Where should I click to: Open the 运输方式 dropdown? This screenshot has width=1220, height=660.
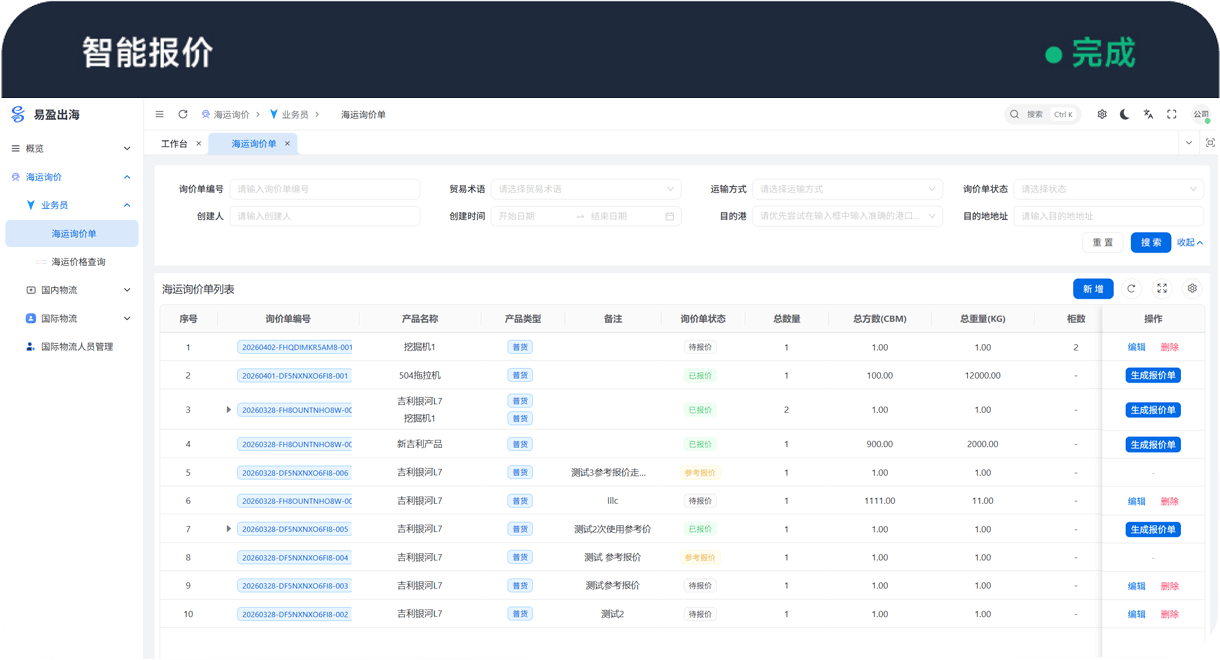pos(847,189)
